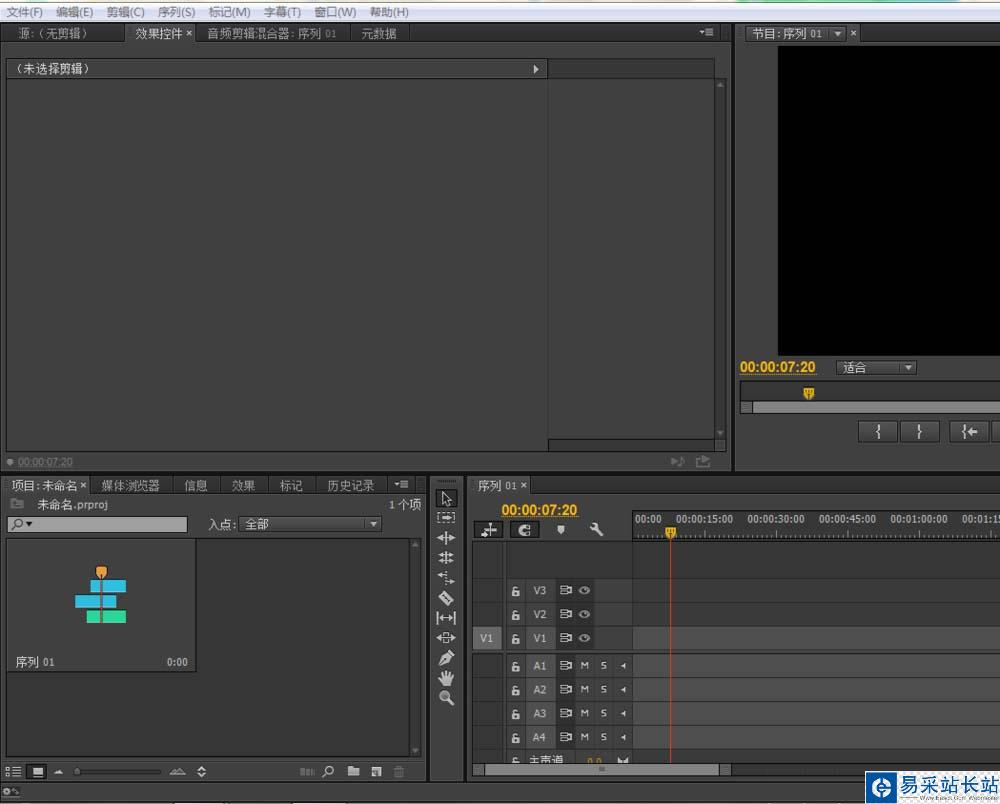Viewport: 1000px width, 804px height.
Task: Toggle Snap magnet button in timeline
Action: (x=524, y=530)
